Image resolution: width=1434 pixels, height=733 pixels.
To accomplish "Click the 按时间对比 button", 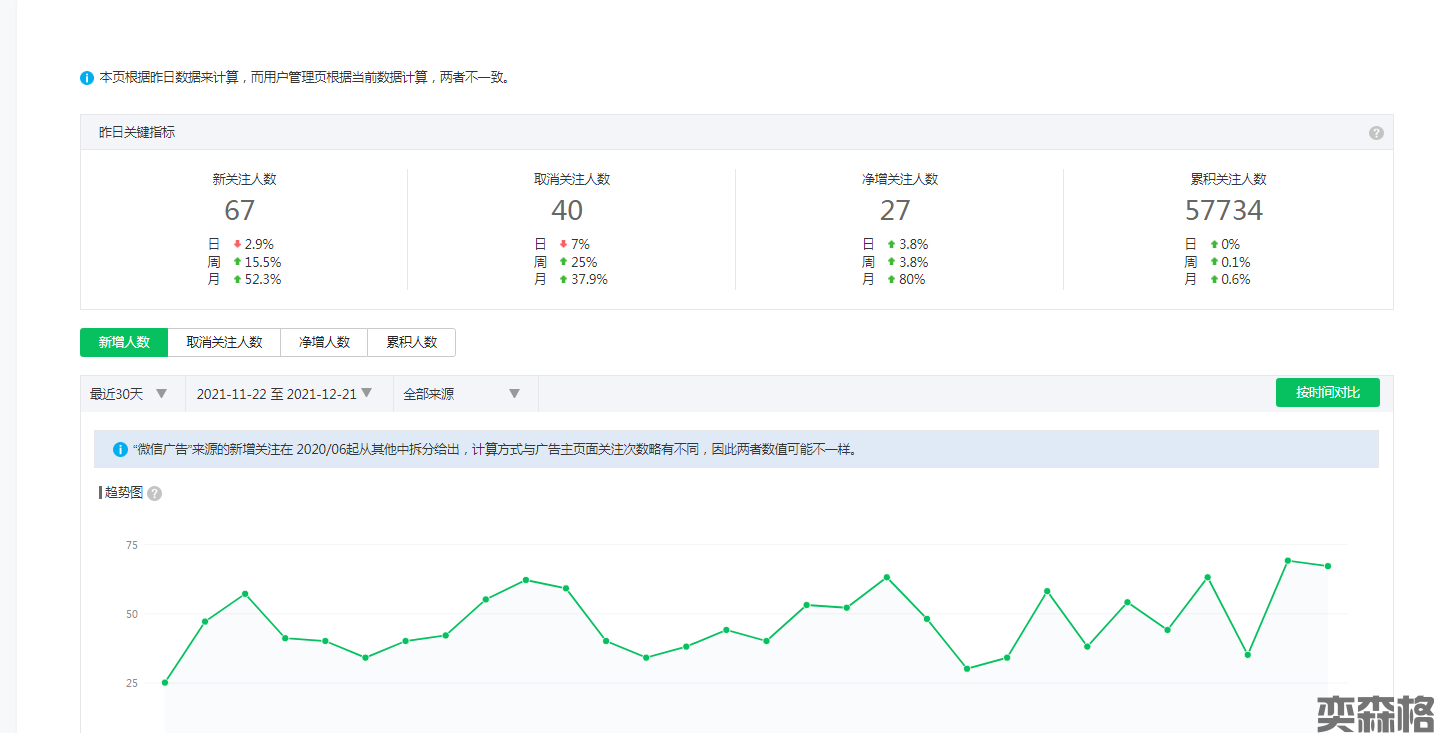I will click(x=1327, y=393).
